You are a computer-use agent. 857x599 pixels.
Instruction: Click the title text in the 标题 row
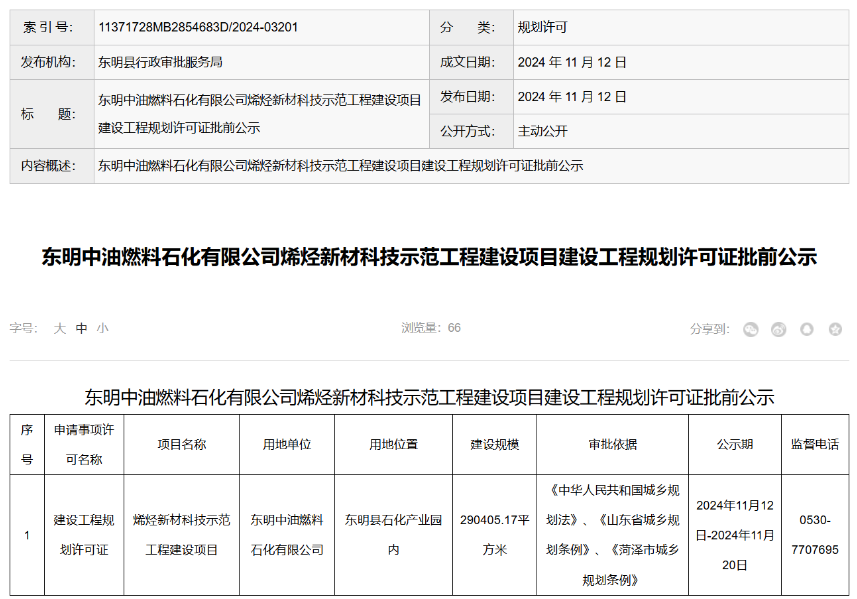tap(260, 114)
